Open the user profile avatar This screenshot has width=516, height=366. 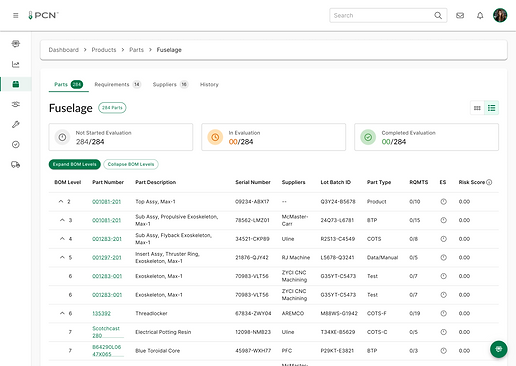point(500,15)
